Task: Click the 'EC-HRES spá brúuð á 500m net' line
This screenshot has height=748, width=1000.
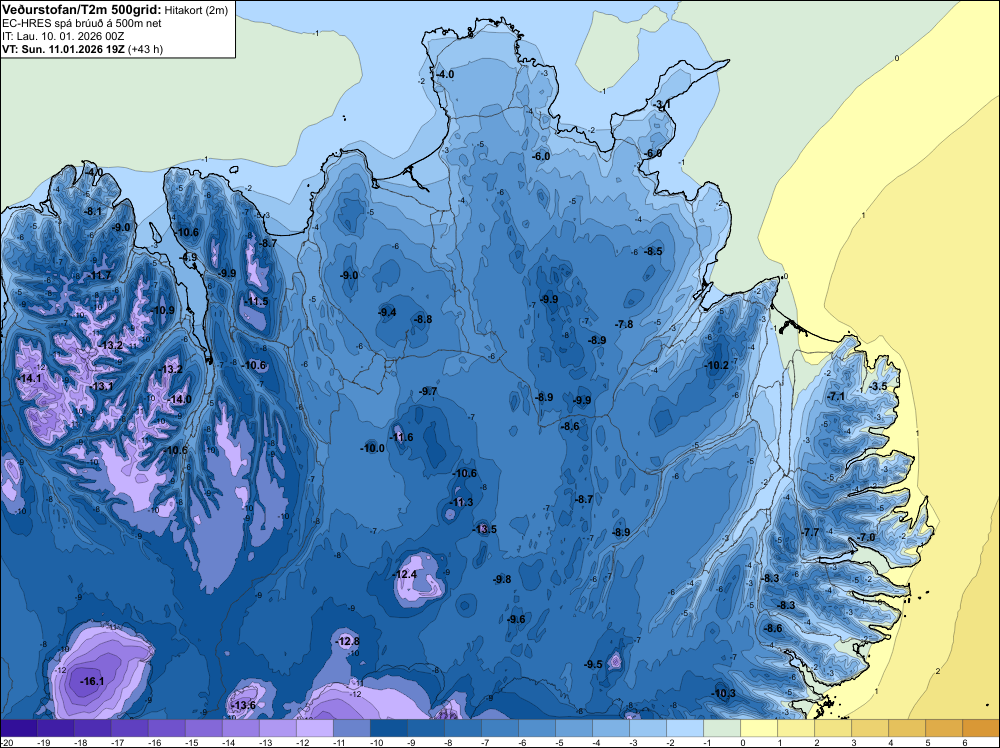Action: coord(82,24)
